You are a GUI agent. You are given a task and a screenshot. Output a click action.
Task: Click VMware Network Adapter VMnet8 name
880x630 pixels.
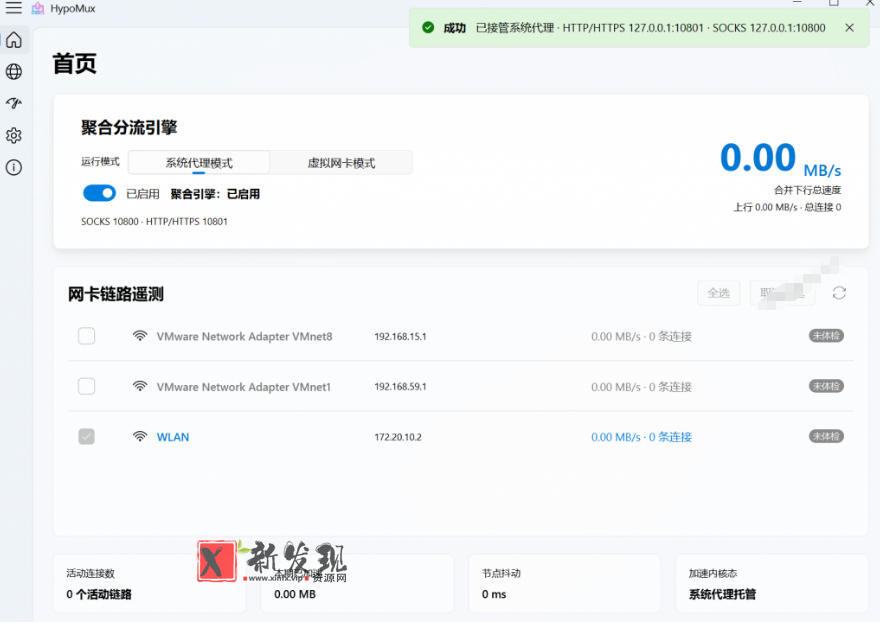tap(244, 337)
